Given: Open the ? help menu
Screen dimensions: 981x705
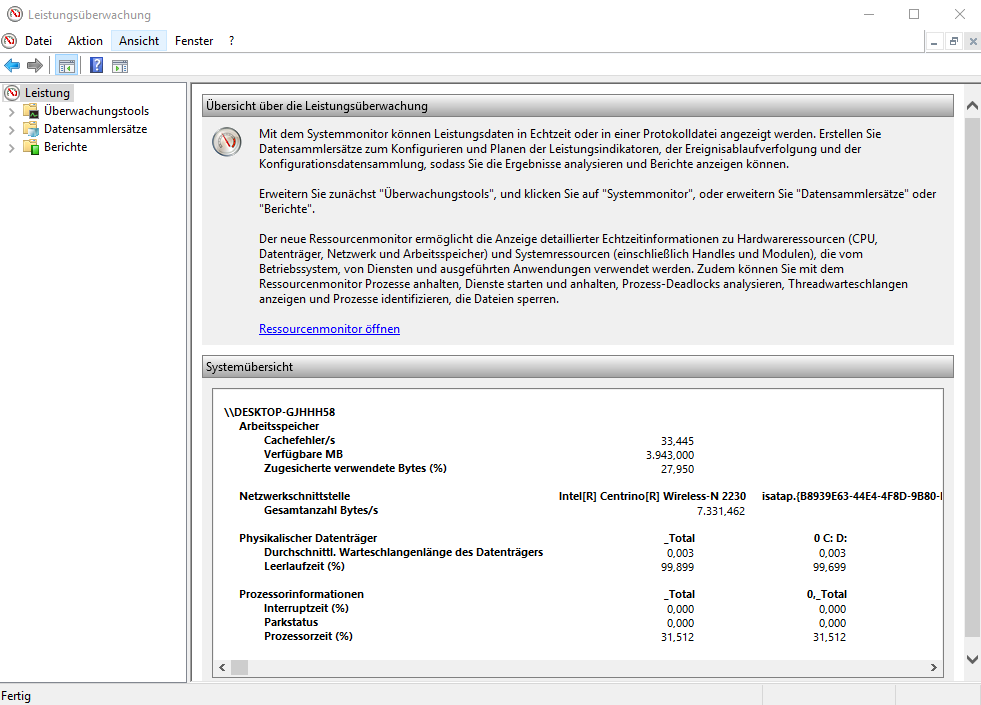Looking at the screenshot, I should 231,41.
